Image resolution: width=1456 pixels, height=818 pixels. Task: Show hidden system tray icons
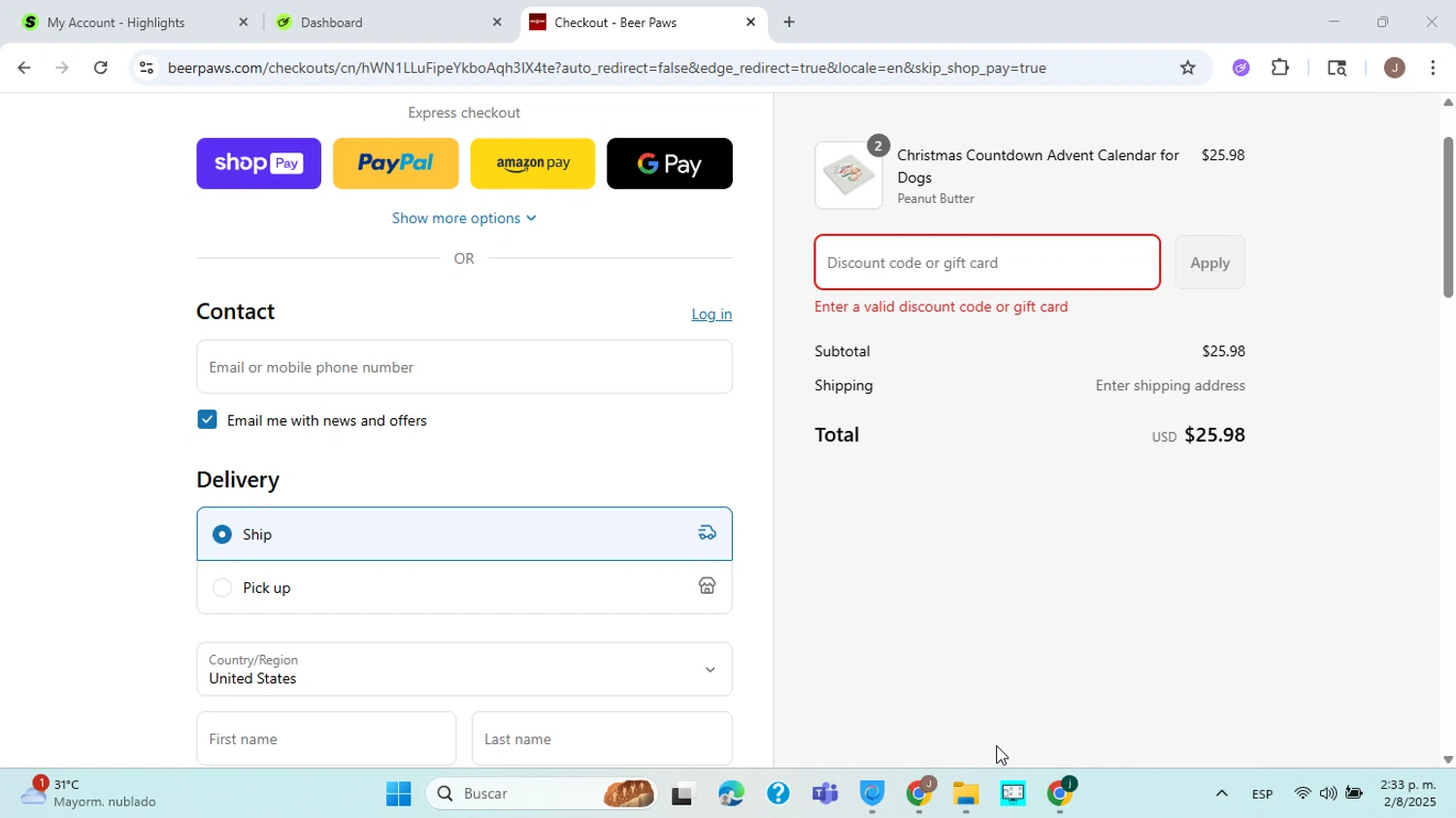click(1222, 794)
